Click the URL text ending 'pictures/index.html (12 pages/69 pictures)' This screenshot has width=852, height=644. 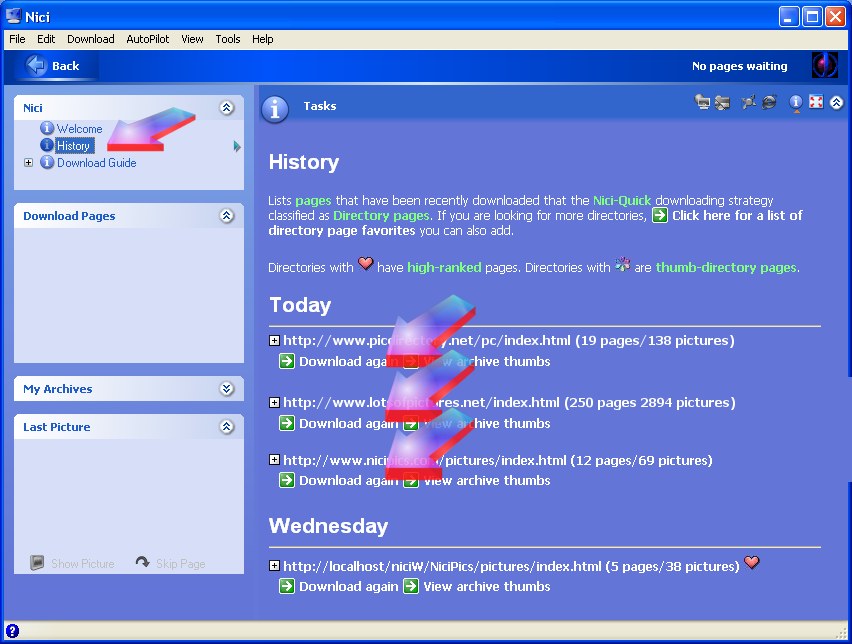tap(498, 460)
